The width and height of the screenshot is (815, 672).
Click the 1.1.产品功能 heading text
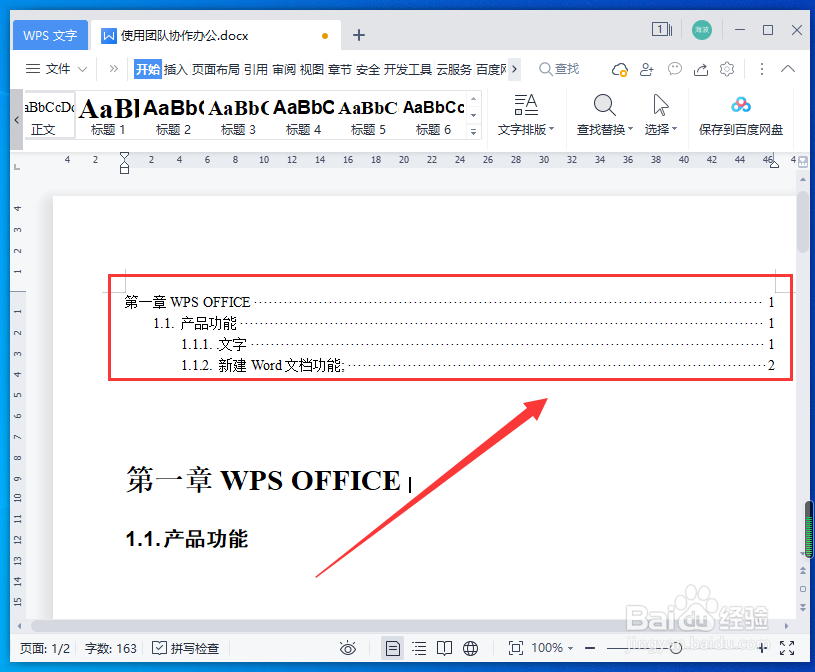pos(187,539)
